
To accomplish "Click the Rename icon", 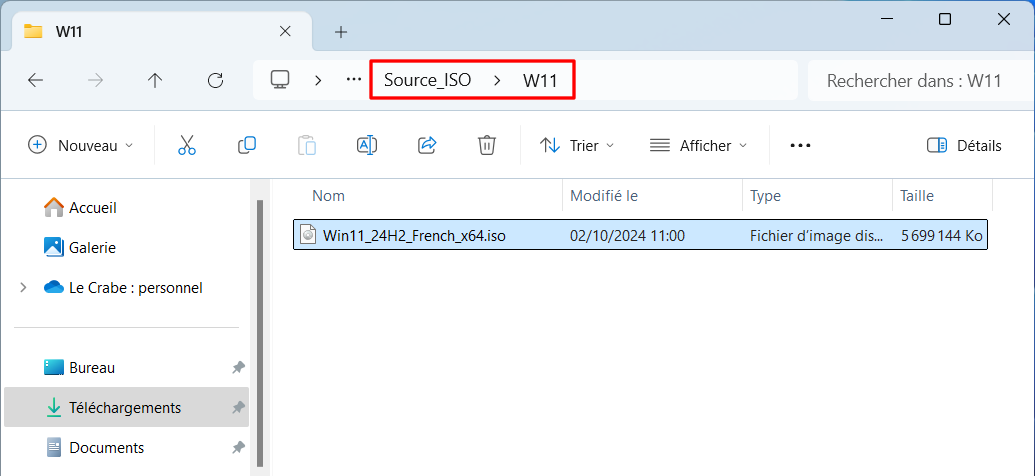I will click(x=366, y=145).
